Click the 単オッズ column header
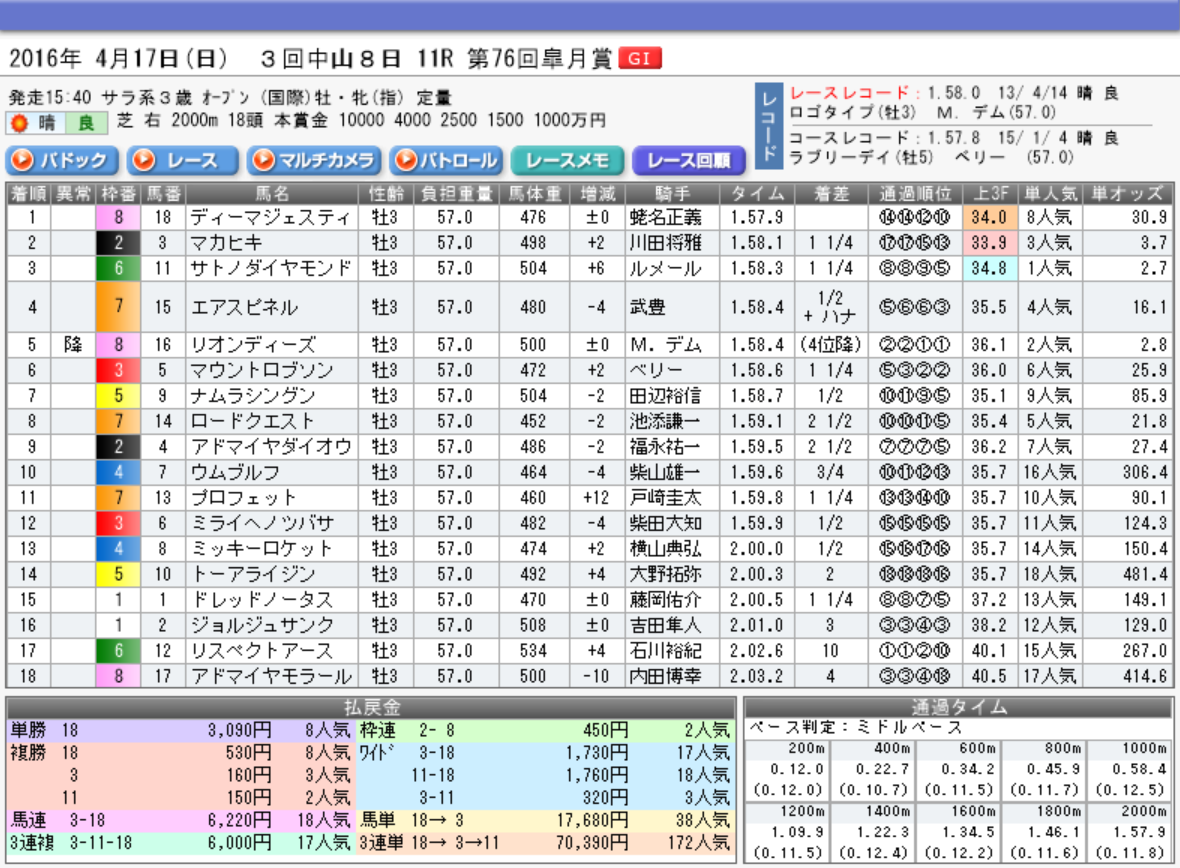Viewport: 1180px width, 868px height. (x=1127, y=193)
